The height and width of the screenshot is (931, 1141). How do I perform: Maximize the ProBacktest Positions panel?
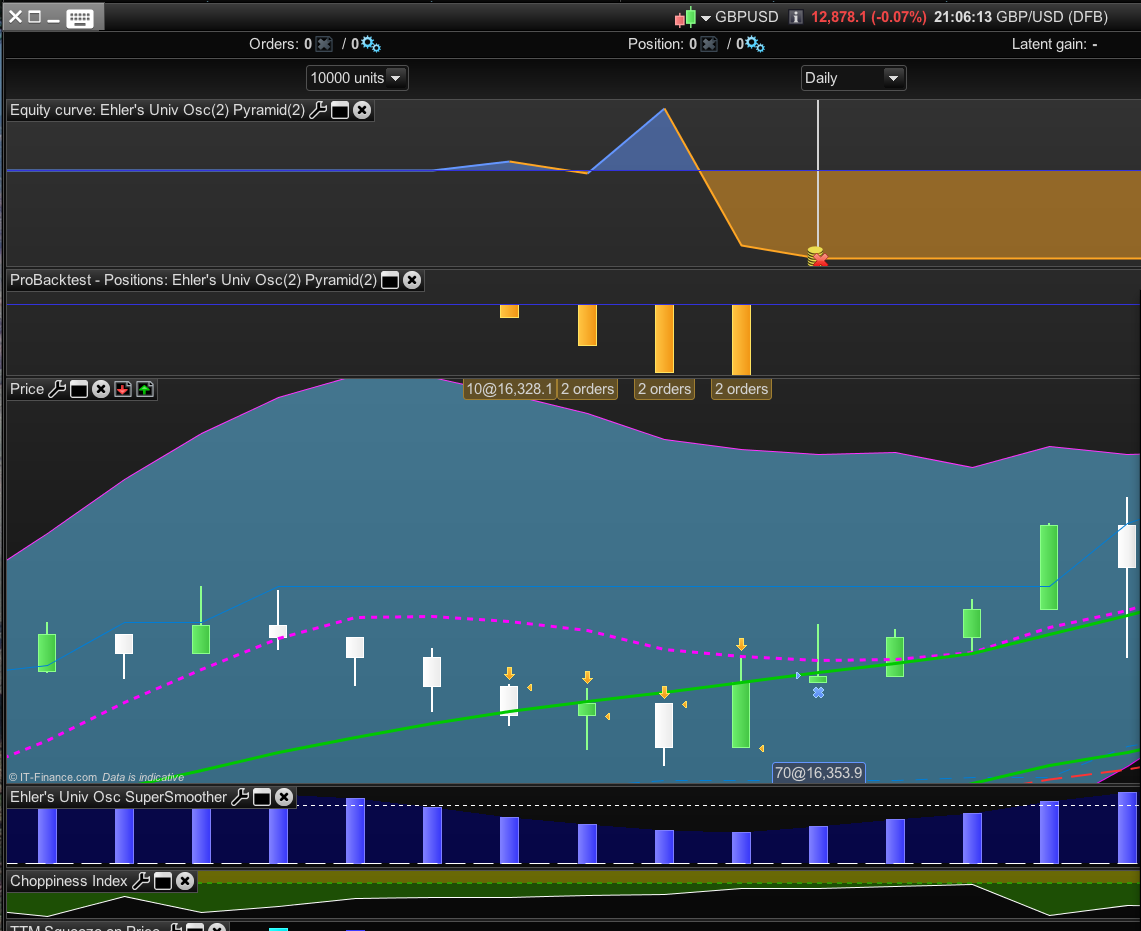390,280
